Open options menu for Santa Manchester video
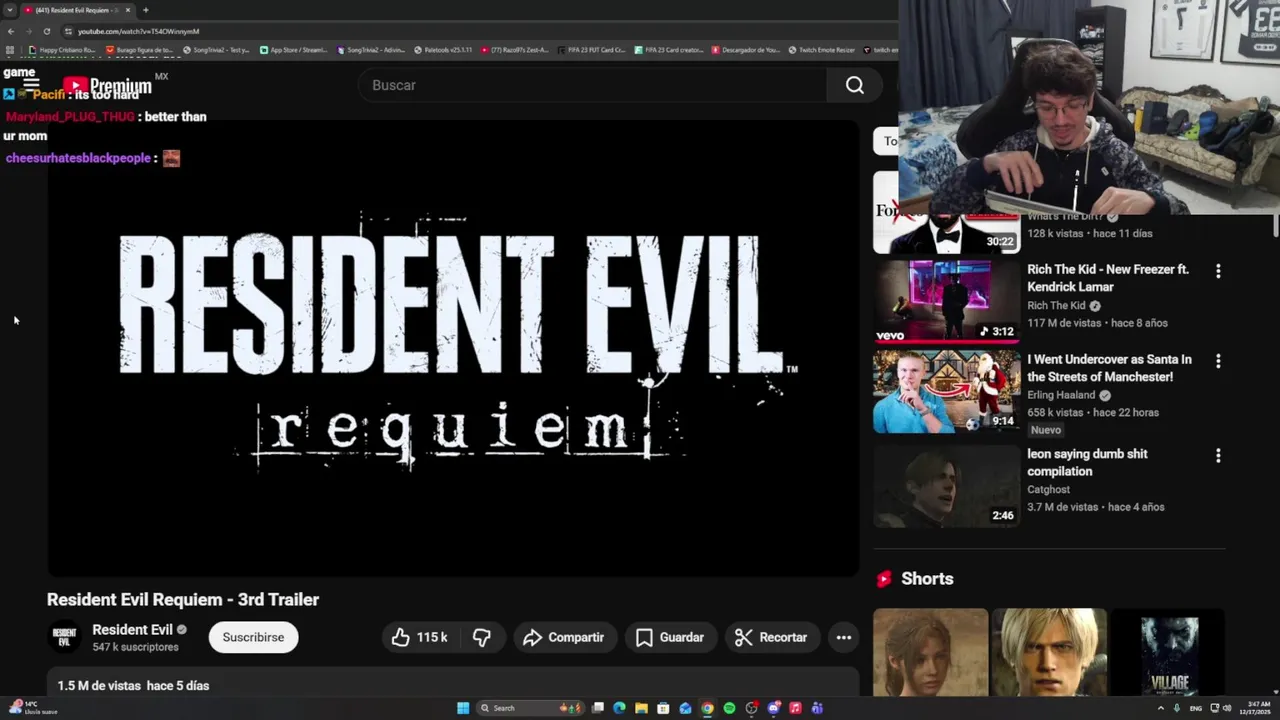Image resolution: width=1280 pixels, height=720 pixels. tap(1218, 361)
